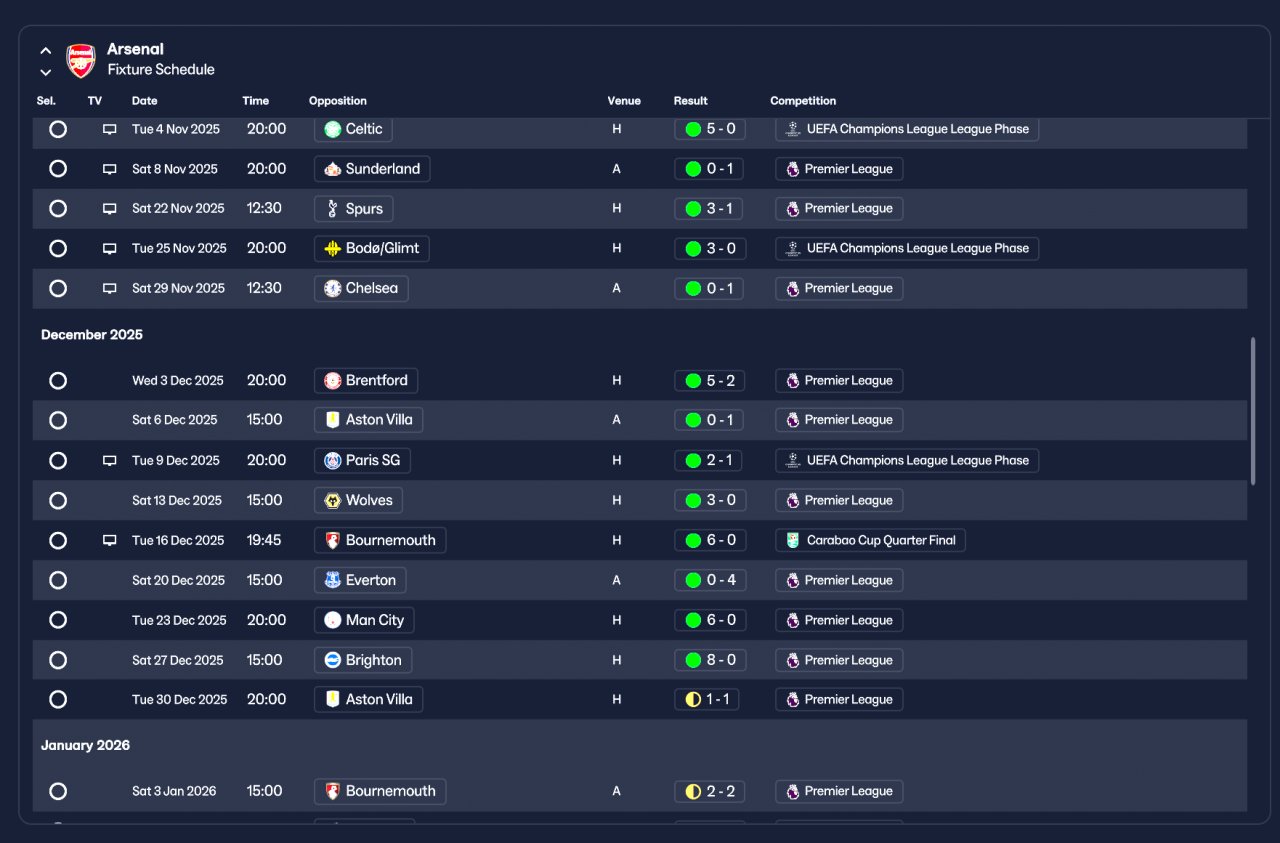
Task: Sort by the Date column header
Action: click(x=145, y=101)
